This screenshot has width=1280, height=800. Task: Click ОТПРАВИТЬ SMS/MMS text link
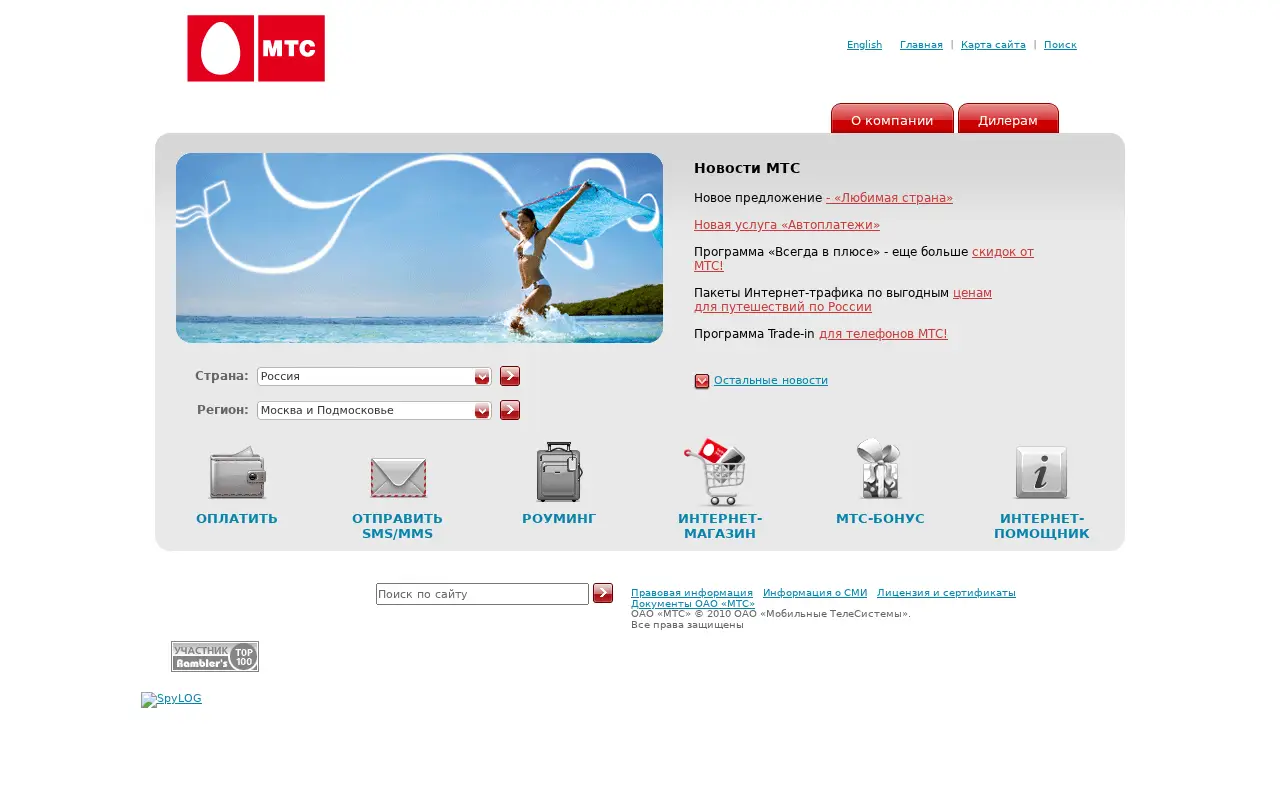(397, 526)
